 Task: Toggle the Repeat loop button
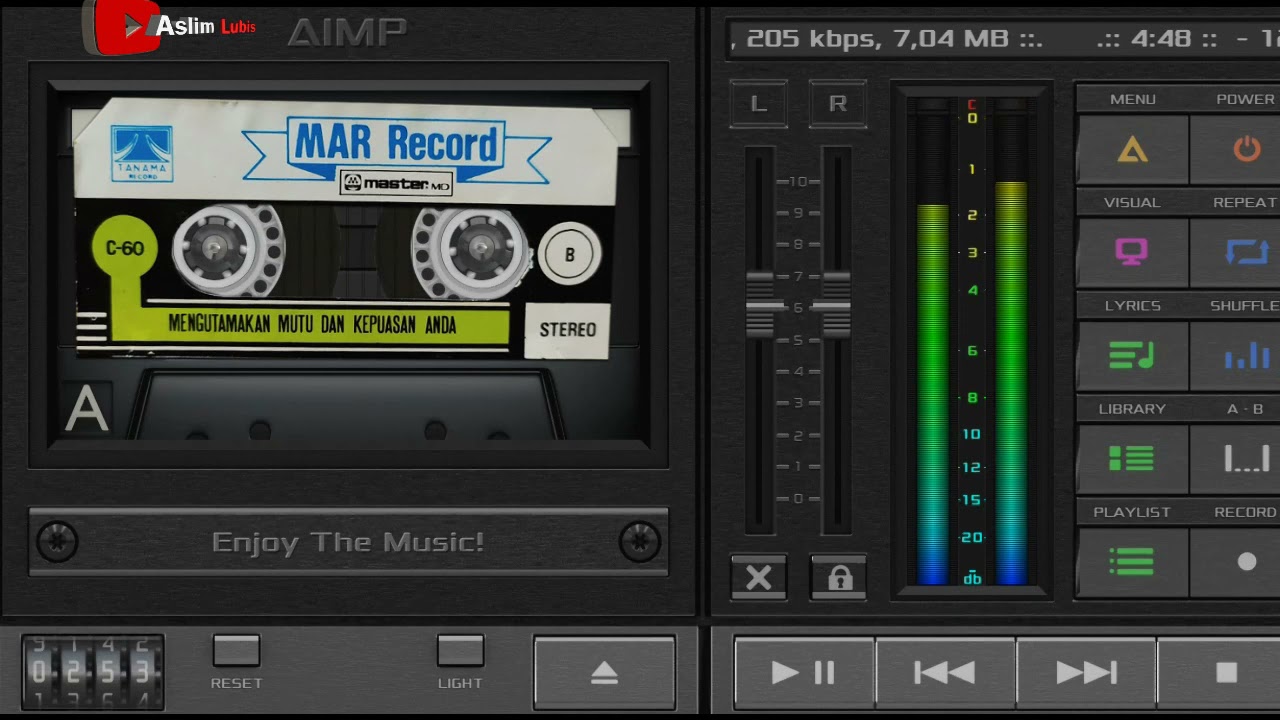(1240, 252)
